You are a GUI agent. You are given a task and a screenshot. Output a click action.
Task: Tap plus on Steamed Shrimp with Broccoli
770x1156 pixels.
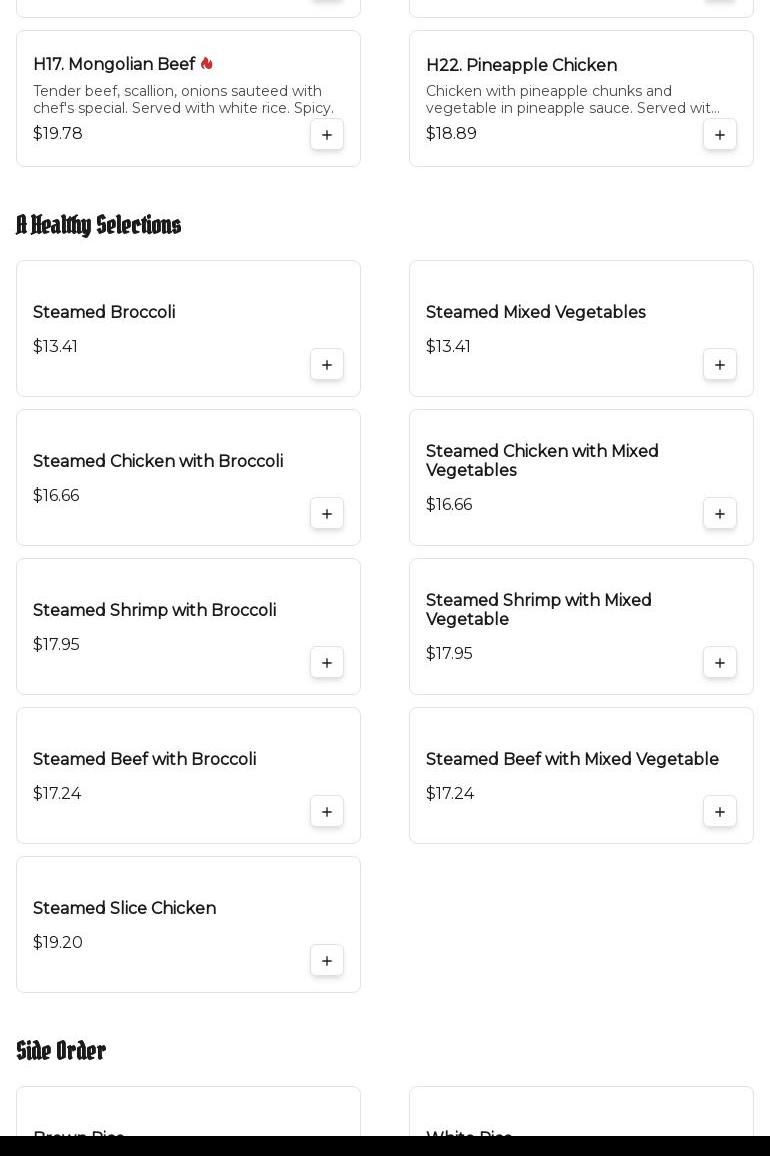pos(327,663)
